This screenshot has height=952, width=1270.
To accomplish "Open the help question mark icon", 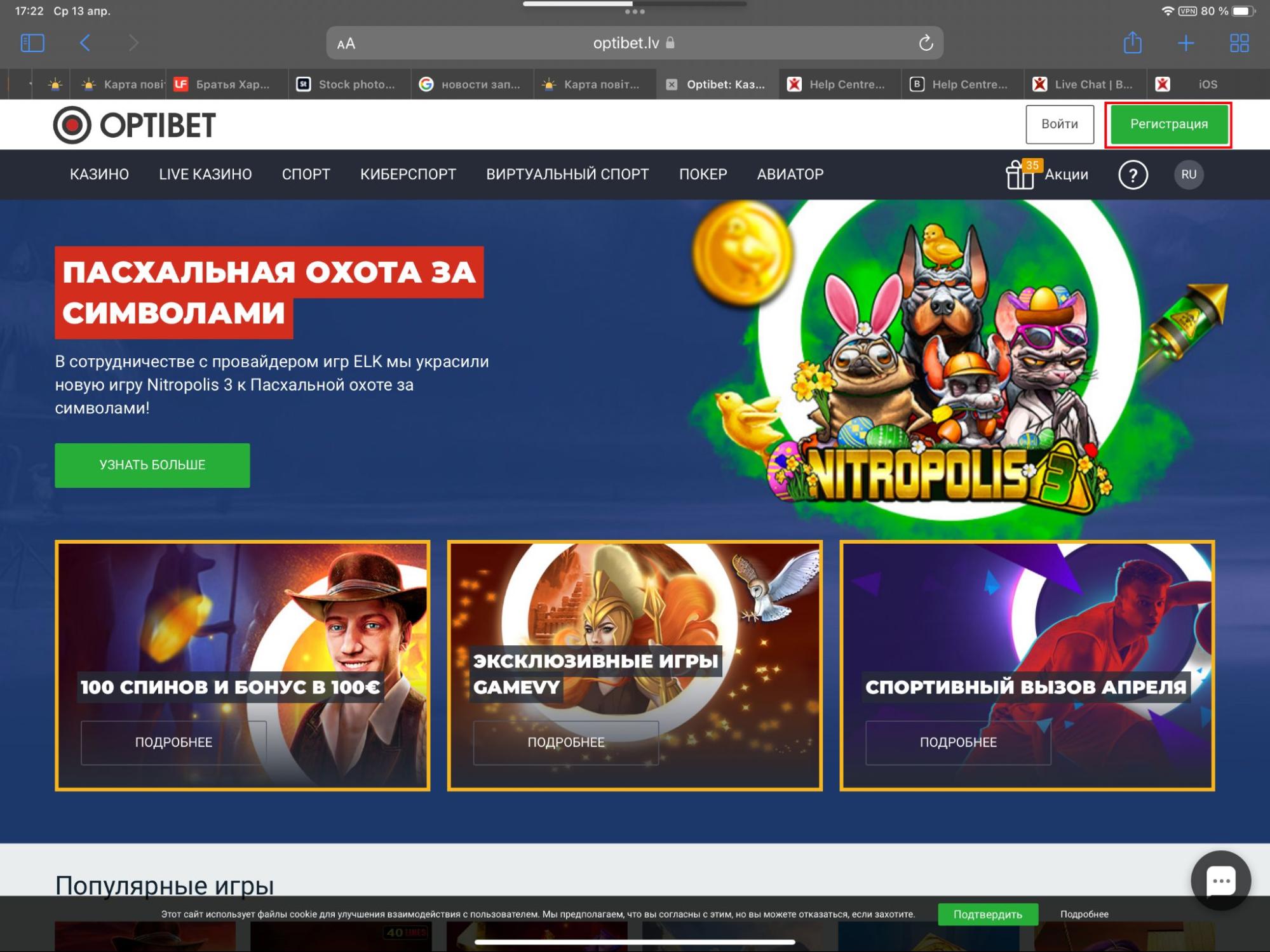I will (1133, 175).
